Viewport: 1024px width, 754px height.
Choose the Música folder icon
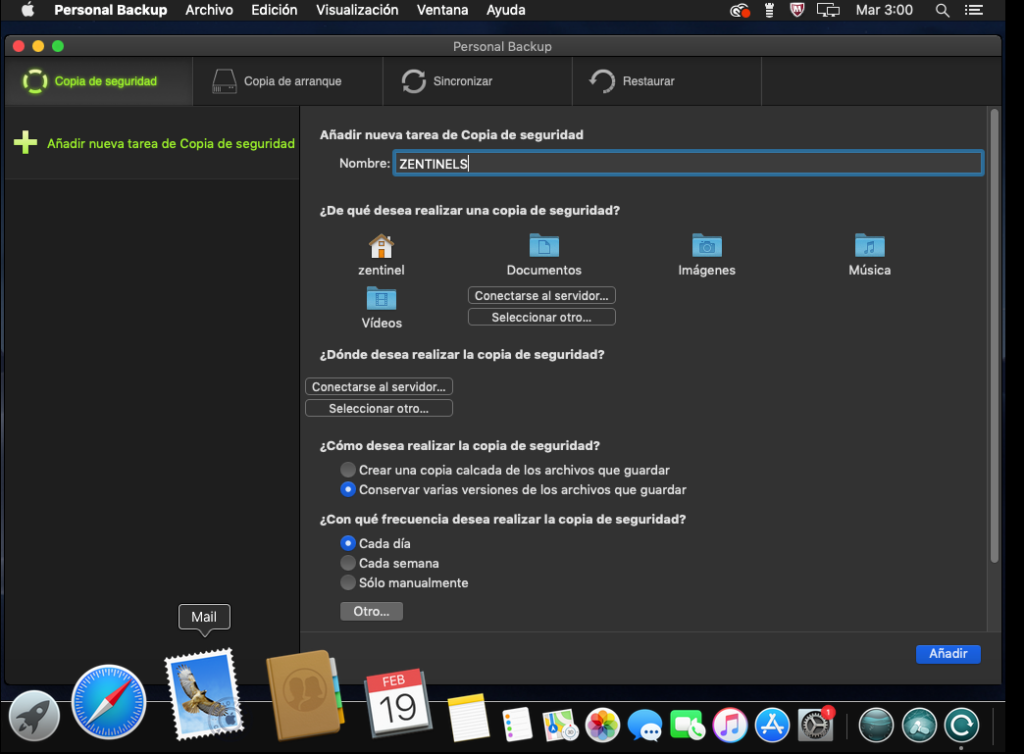pos(870,245)
